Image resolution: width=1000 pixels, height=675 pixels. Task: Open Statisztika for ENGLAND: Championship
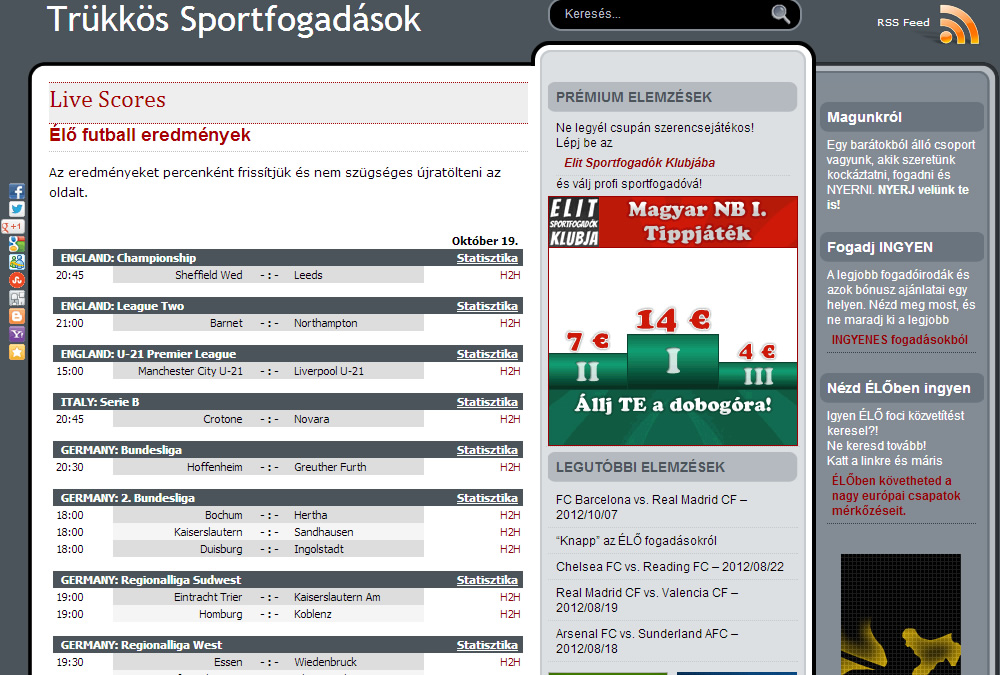[x=487, y=258]
